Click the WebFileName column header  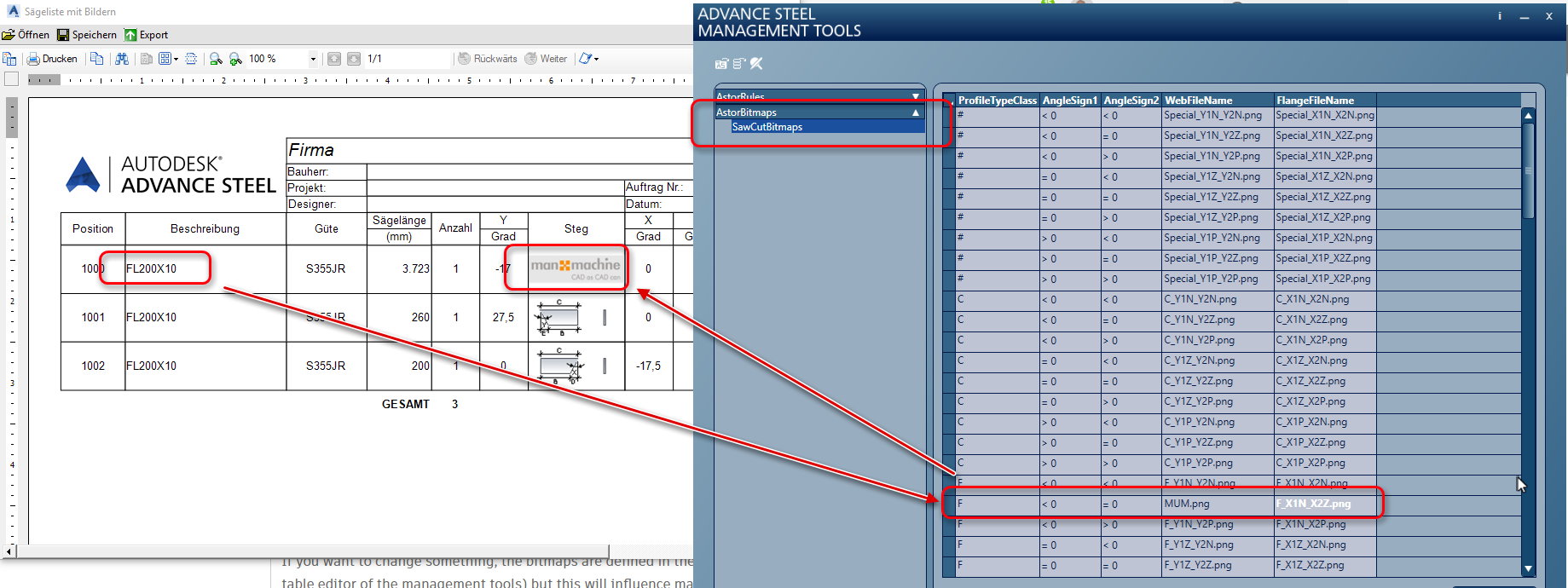(1218, 101)
